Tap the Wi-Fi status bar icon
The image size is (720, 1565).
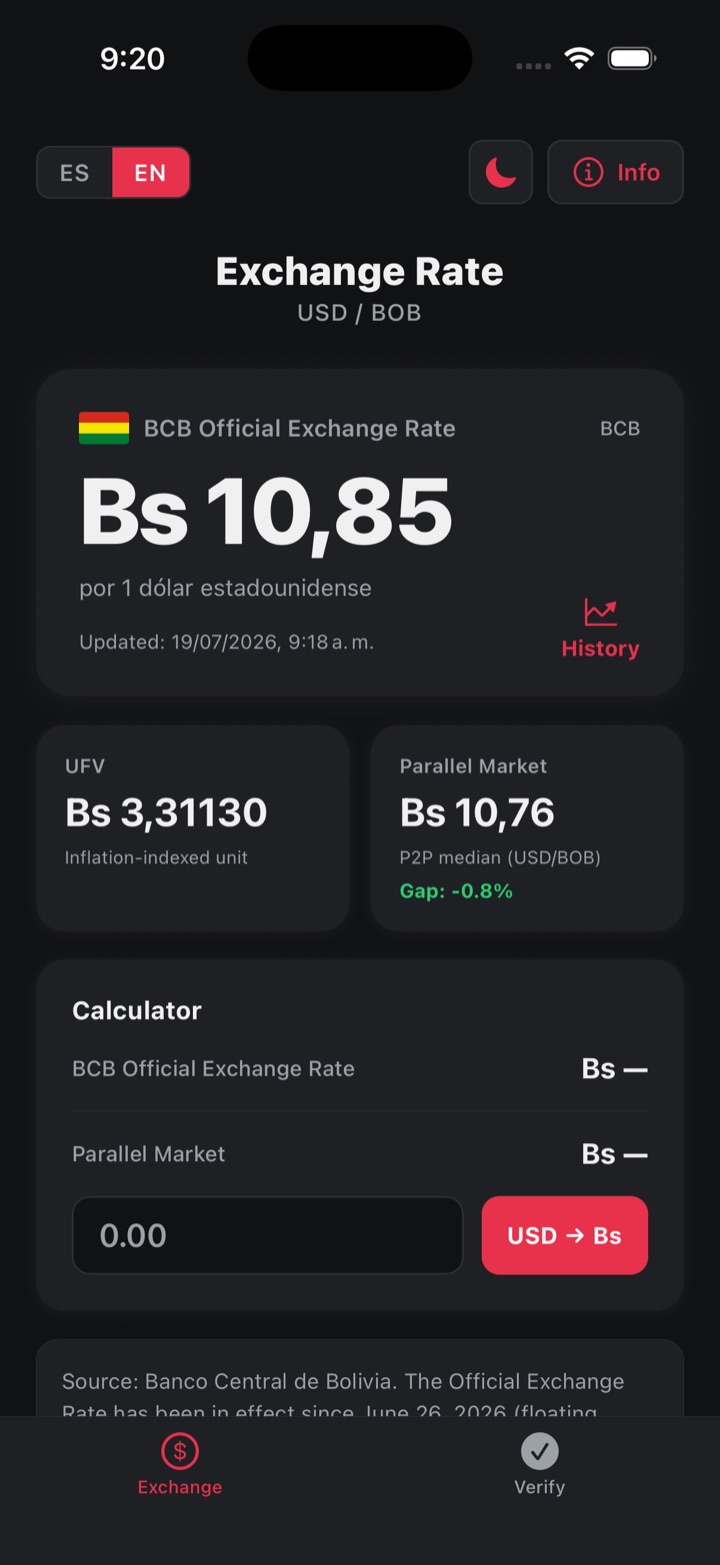coord(579,58)
